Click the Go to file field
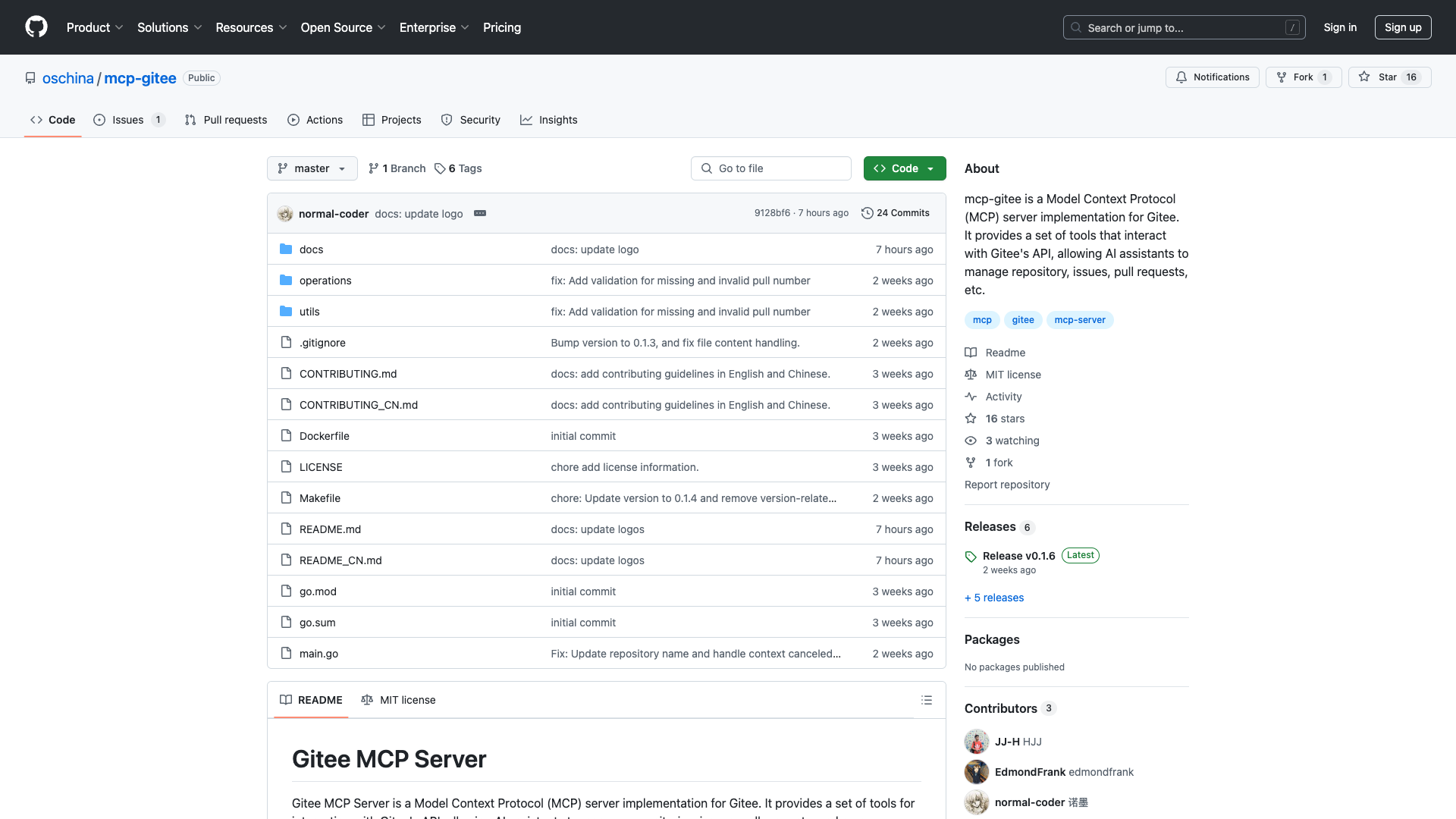The height and width of the screenshot is (819, 1456). coord(770,168)
